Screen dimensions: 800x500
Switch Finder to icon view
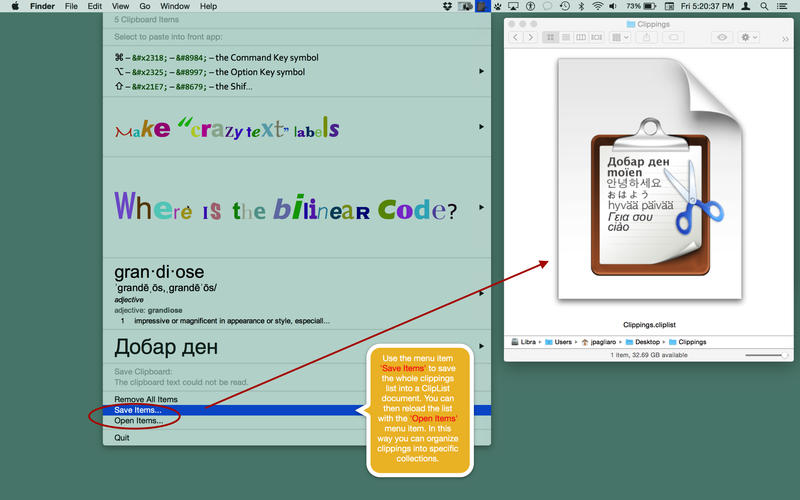(551, 37)
